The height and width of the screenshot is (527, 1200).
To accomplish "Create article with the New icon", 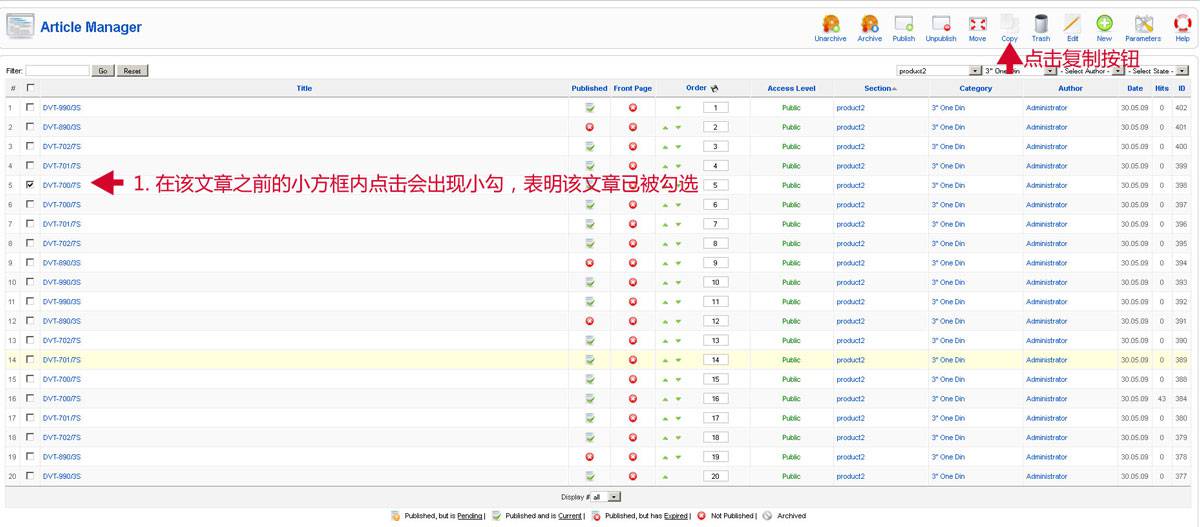I will (x=1104, y=24).
